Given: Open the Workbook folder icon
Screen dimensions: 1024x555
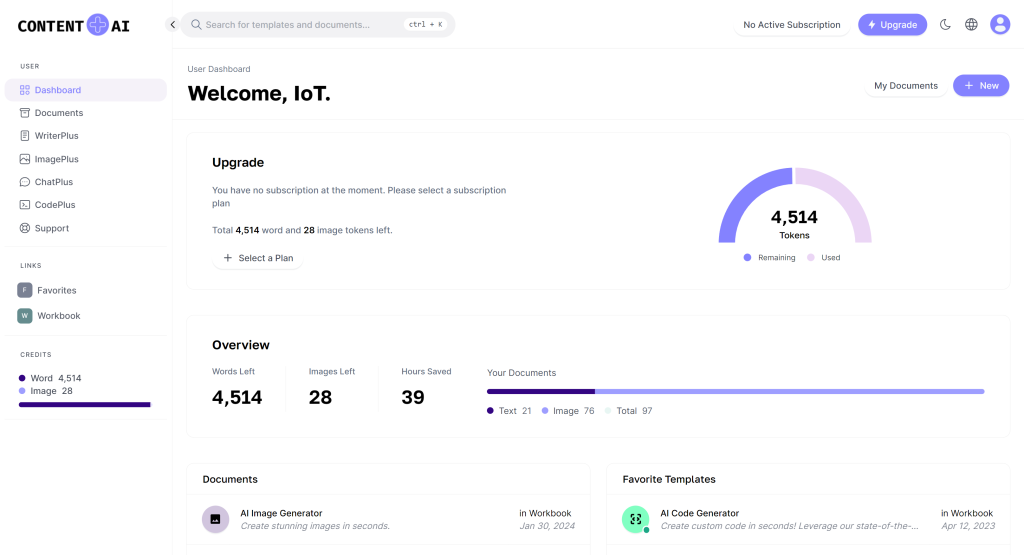Looking at the screenshot, I should click(25, 316).
